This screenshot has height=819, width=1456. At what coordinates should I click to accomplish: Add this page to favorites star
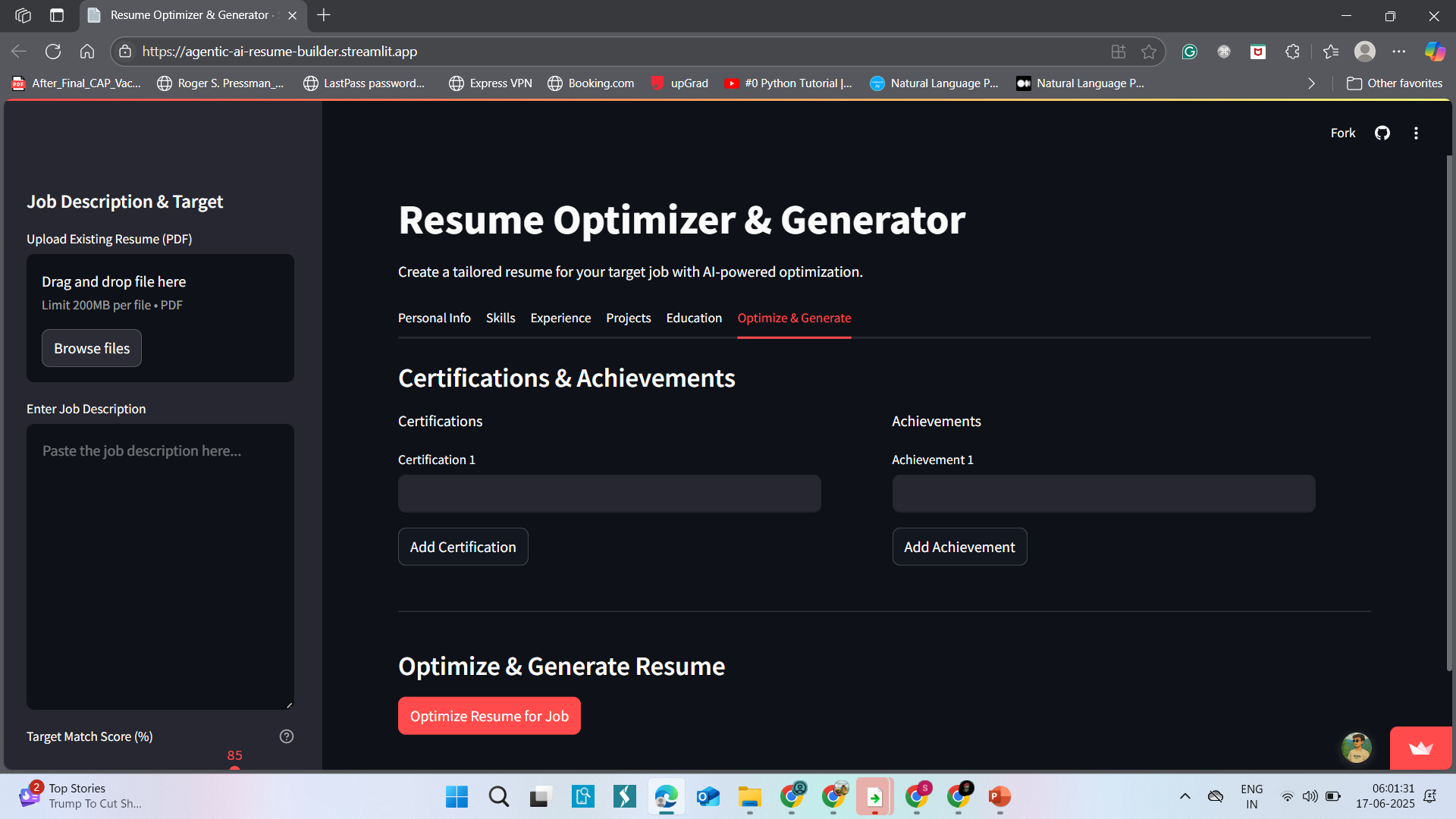click(1149, 52)
